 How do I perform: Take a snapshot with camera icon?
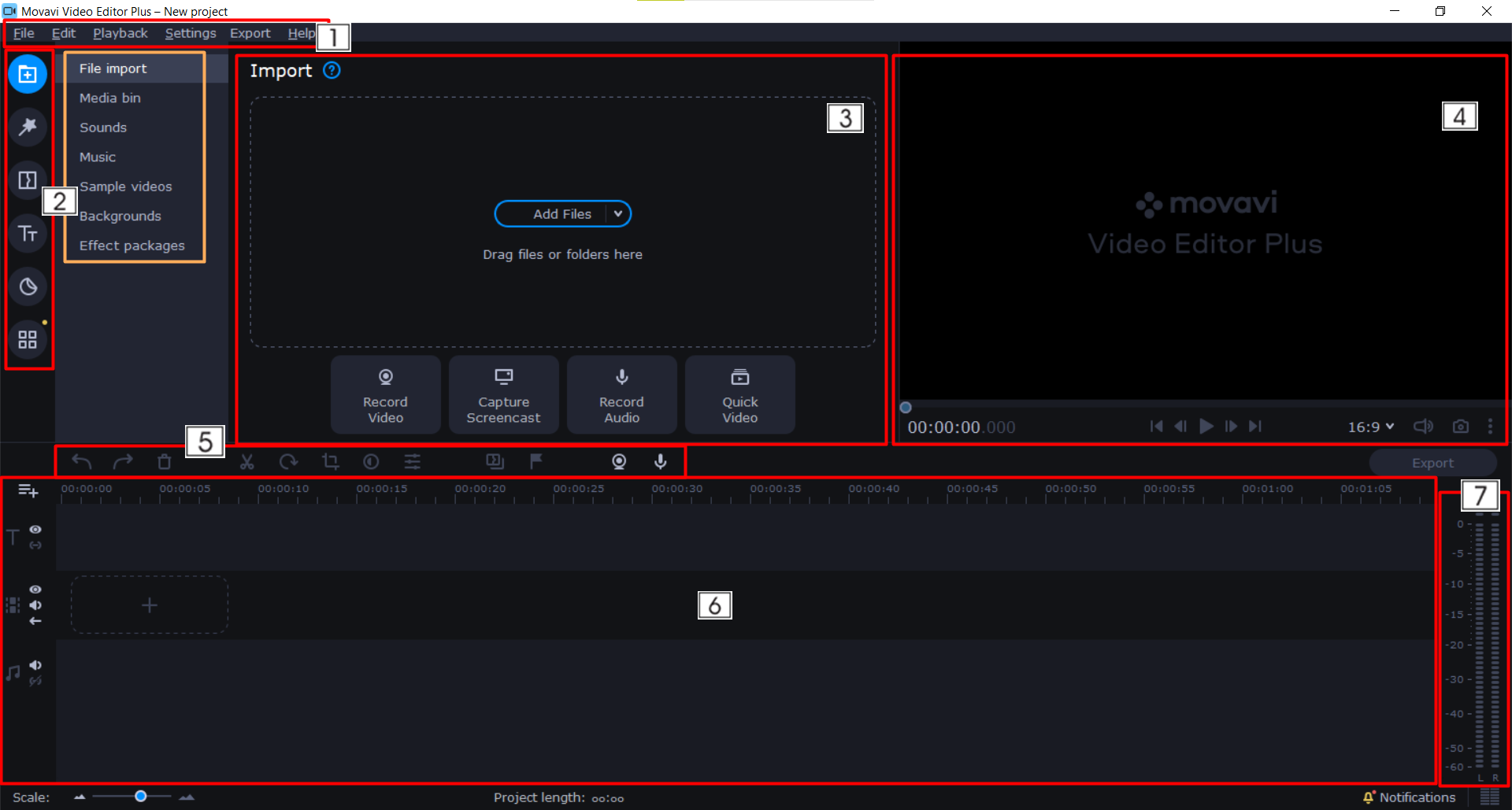point(1461,426)
